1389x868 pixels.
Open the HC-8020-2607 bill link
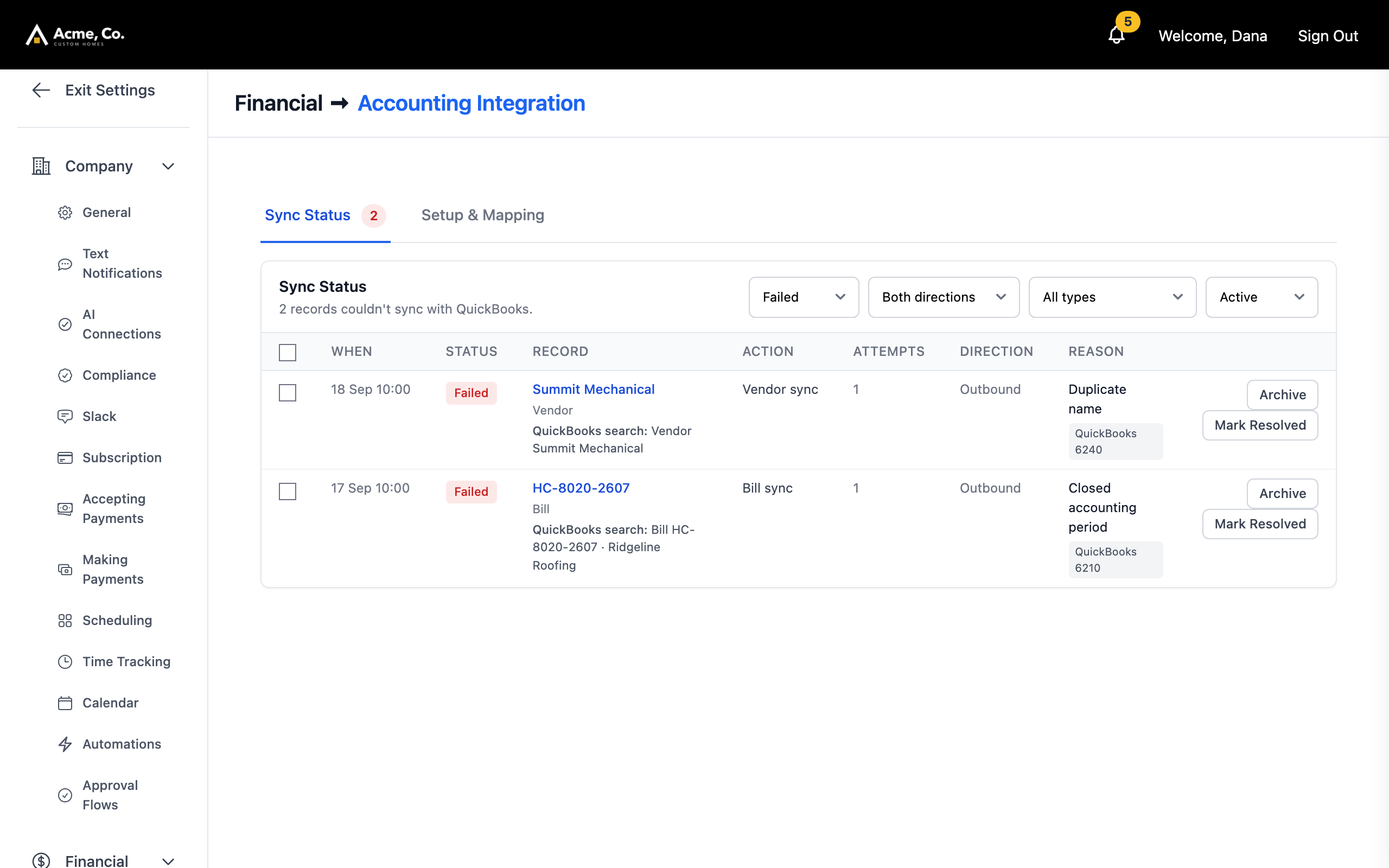[581, 488]
